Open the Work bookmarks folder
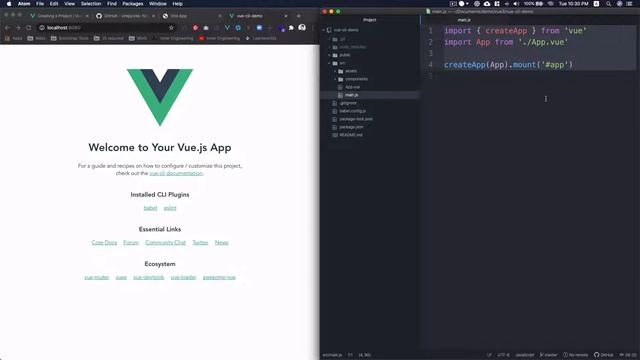The height and width of the screenshot is (360, 640). coord(138,38)
